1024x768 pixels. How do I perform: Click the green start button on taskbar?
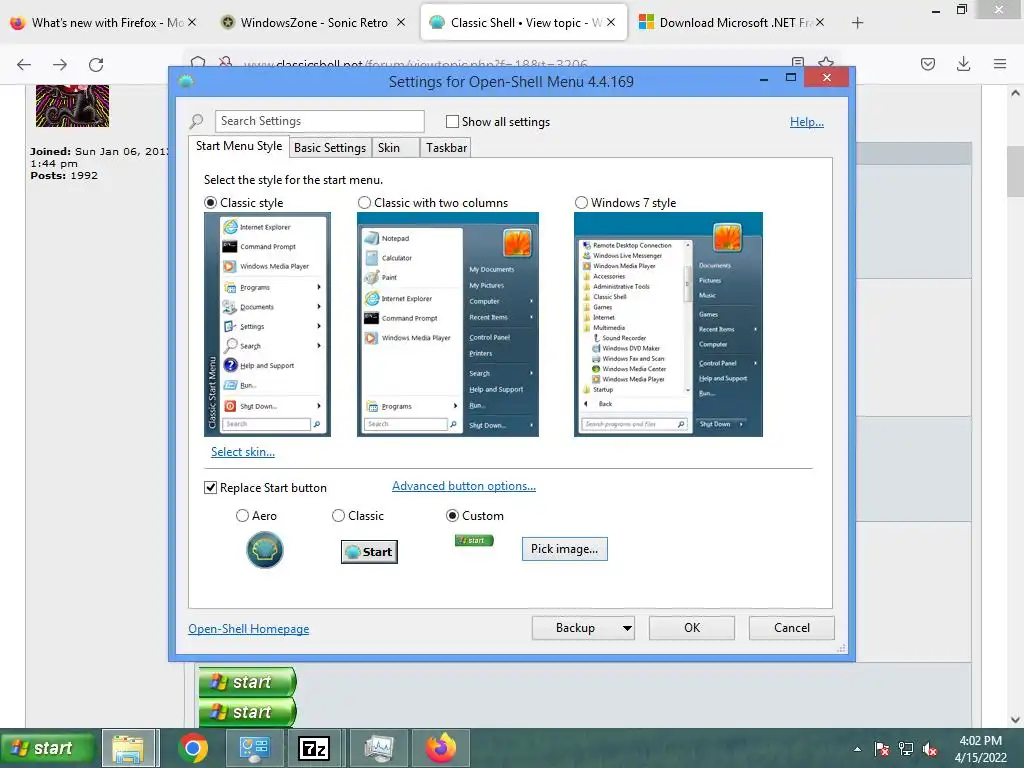pos(48,748)
